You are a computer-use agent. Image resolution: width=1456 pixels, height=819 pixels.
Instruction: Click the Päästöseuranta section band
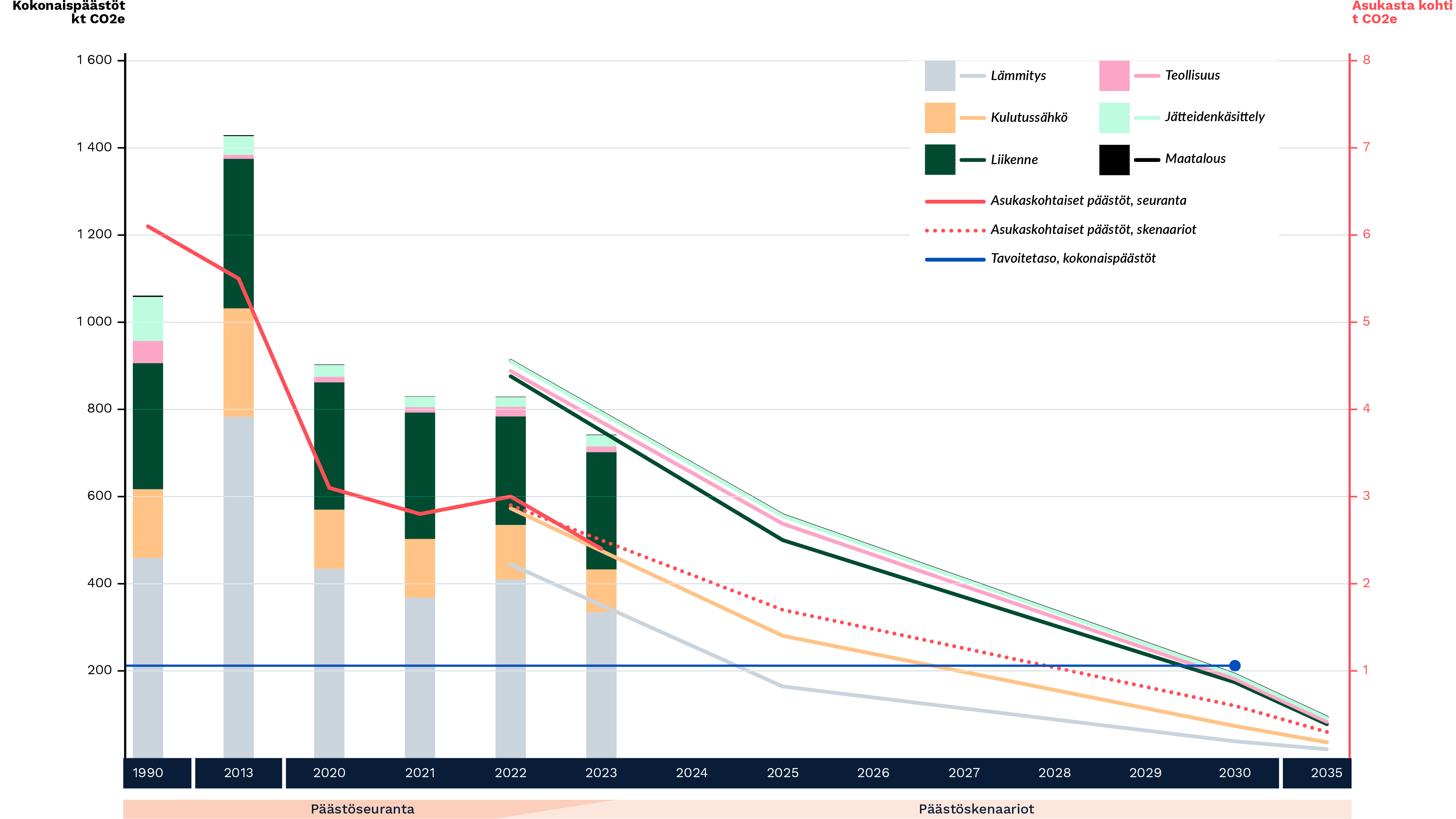(362, 809)
